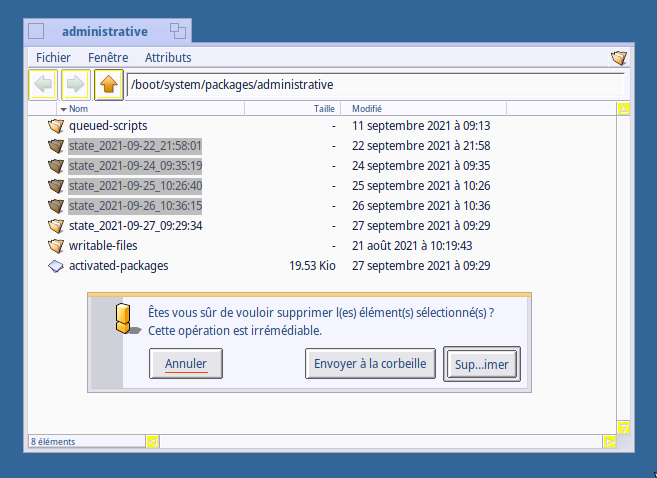Click folder icon of state_2021-09-22_21:58:01
This screenshot has width=657, height=478.
[x=56, y=146]
